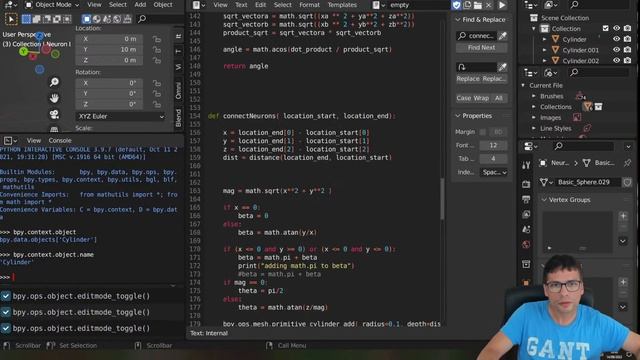Open text file with the folder icon

[478, 5]
